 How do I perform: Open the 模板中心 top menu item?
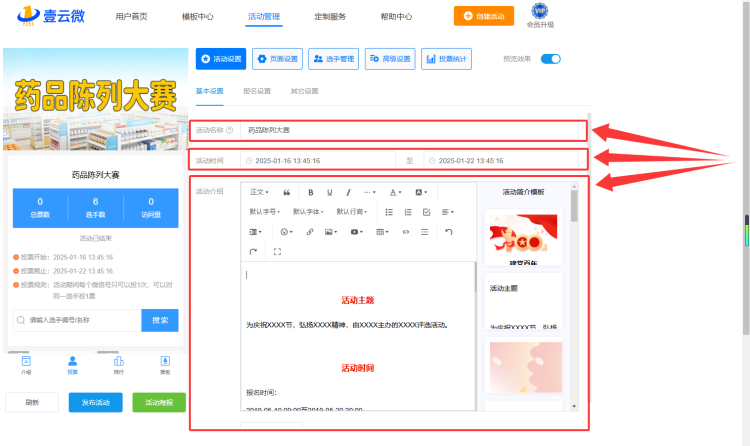tap(198, 17)
